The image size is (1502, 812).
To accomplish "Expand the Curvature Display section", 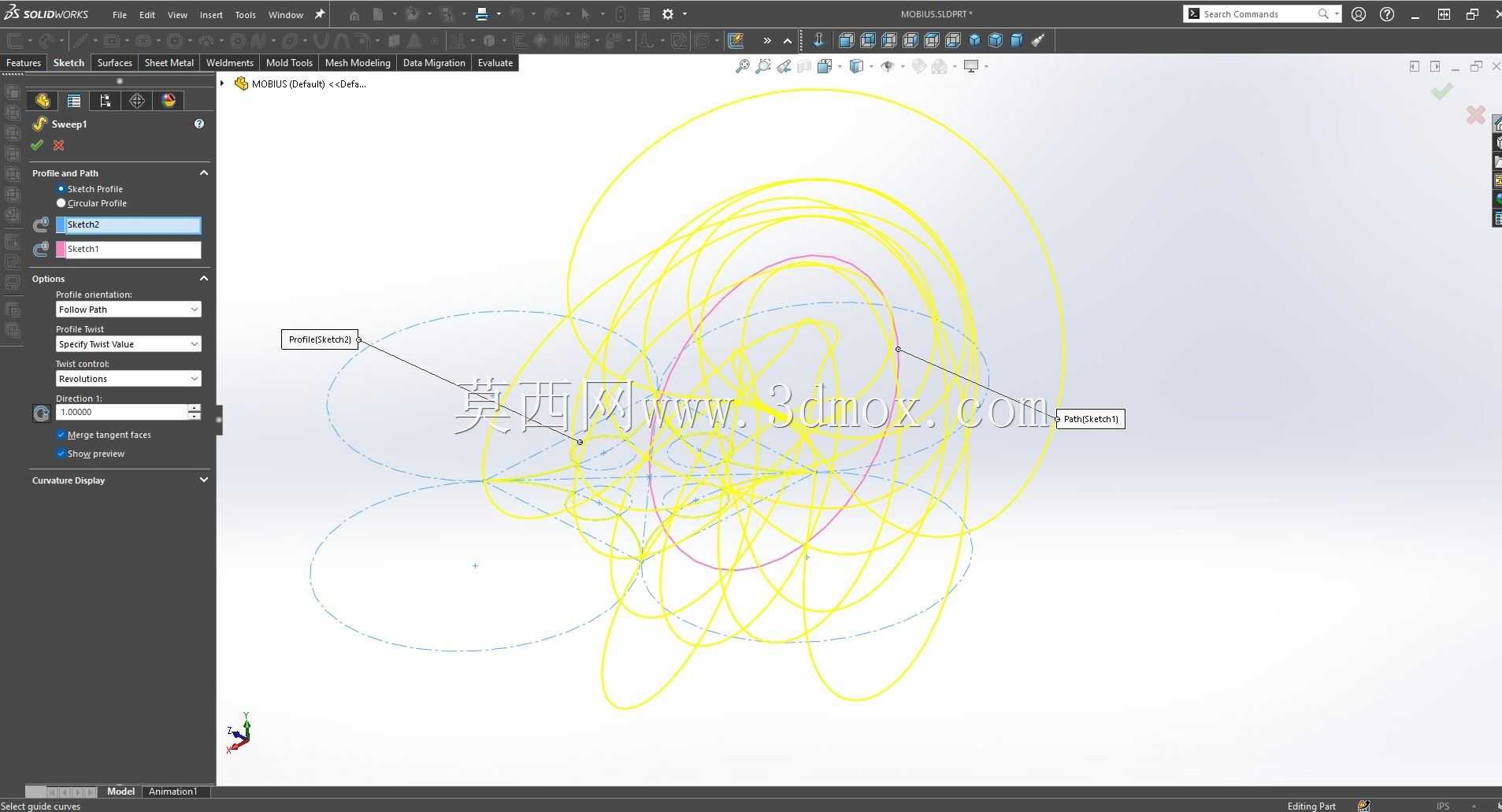I will 204,480.
